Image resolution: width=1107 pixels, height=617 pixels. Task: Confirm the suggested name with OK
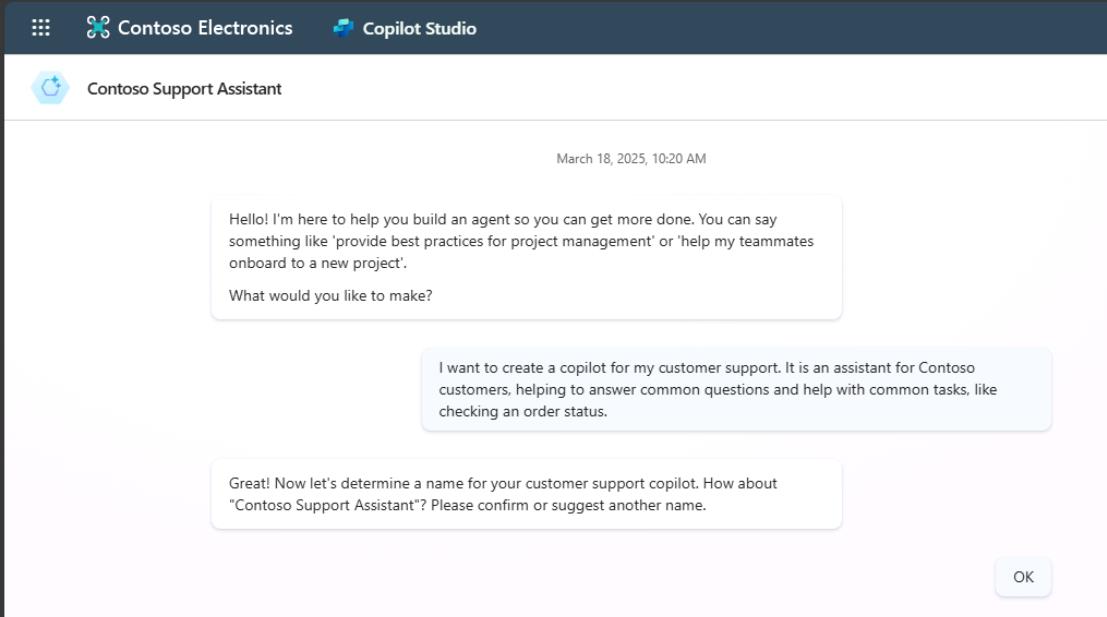(1023, 577)
